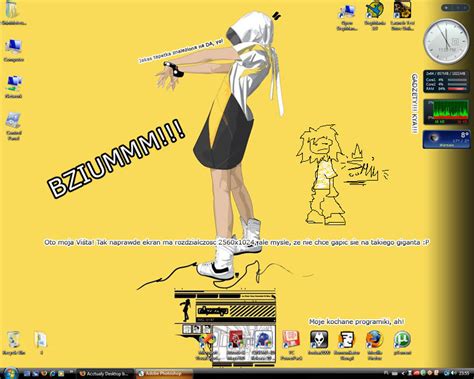Switch to the Actualy Desktop taskbar button
Viewport: 474px width, 379px height.
[105, 374]
